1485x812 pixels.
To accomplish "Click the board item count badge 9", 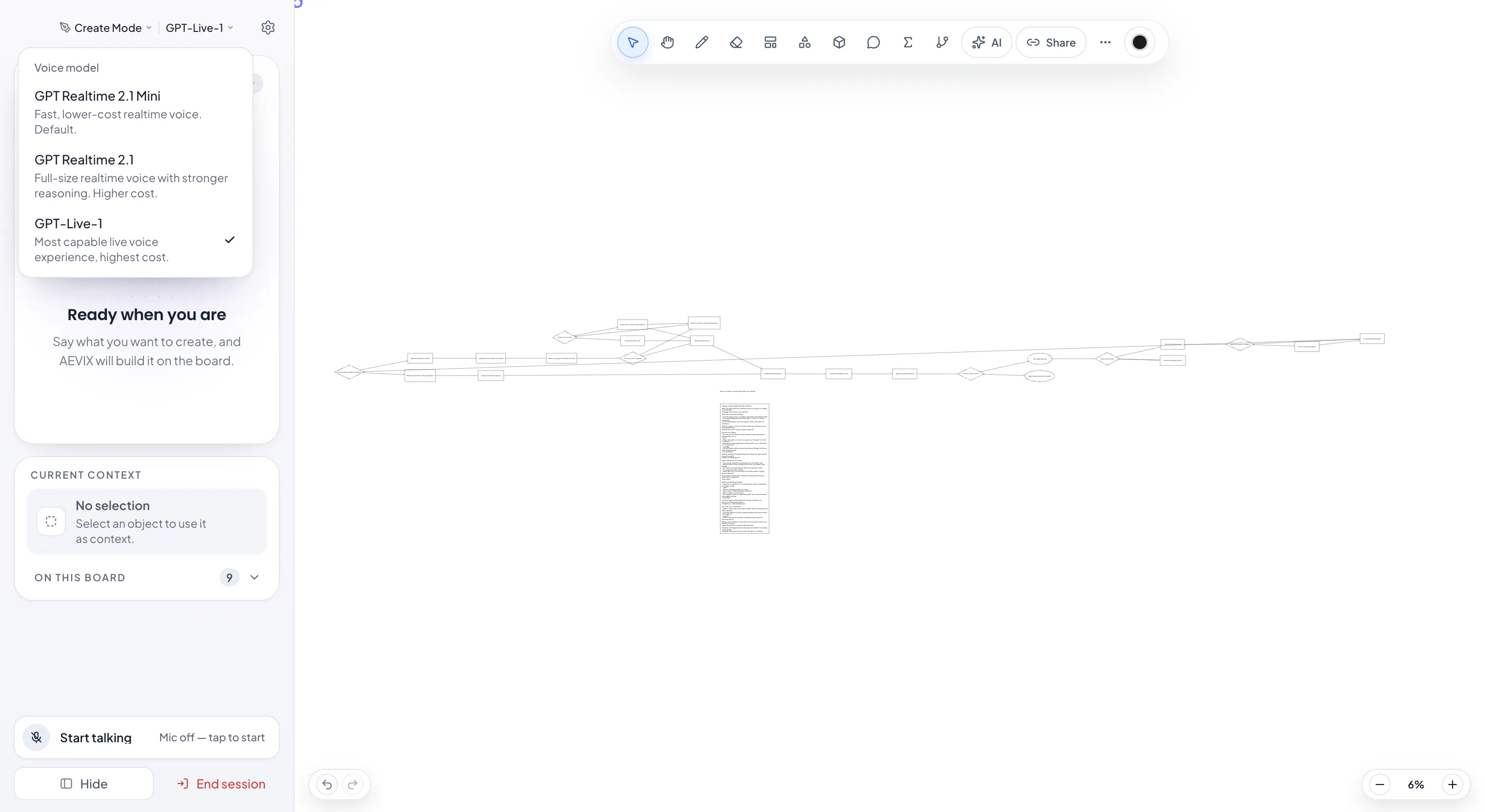I will pos(229,577).
